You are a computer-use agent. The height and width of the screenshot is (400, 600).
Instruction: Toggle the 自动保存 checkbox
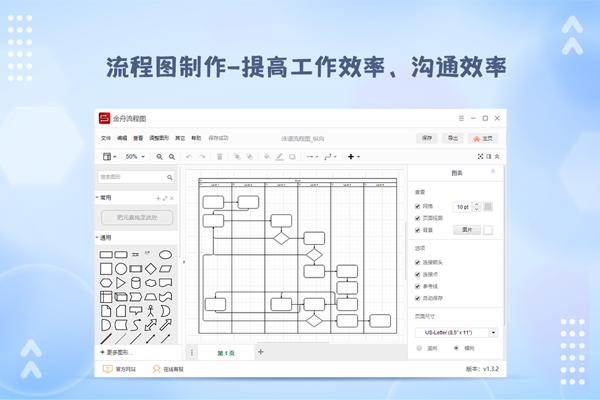[x=418, y=296]
